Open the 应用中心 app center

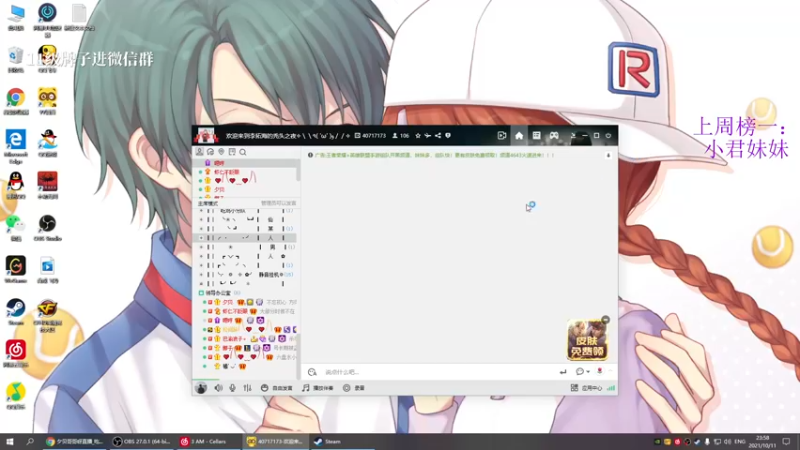[586, 388]
